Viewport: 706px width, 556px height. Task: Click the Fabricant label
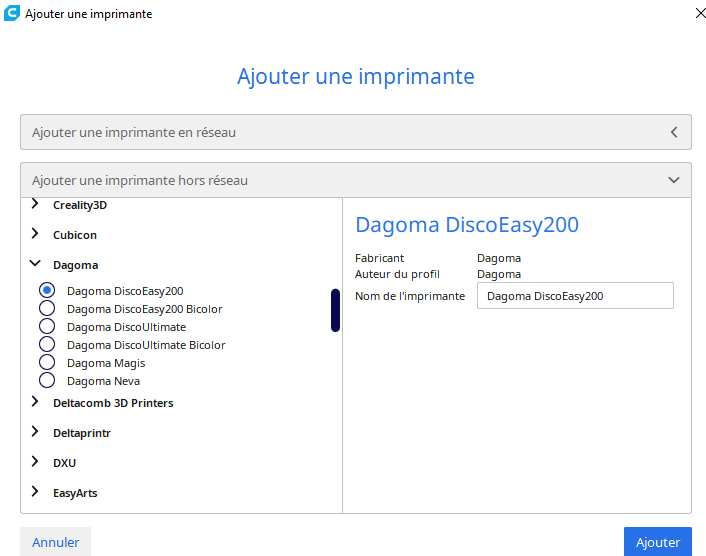point(379,258)
